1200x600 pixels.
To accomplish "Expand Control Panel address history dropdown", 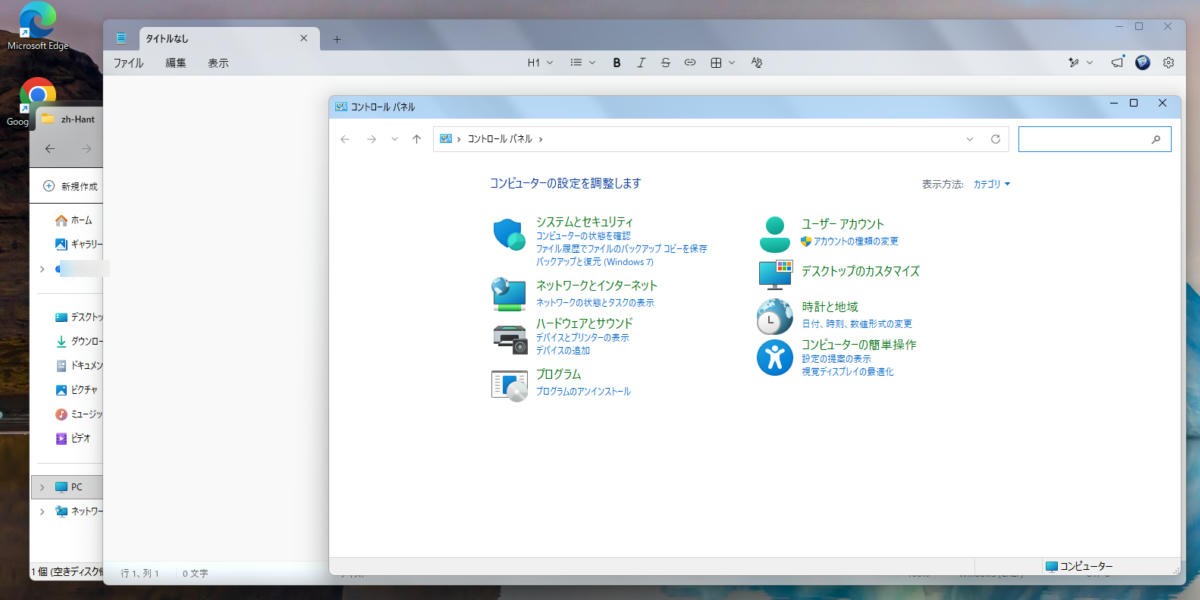I will [x=970, y=139].
